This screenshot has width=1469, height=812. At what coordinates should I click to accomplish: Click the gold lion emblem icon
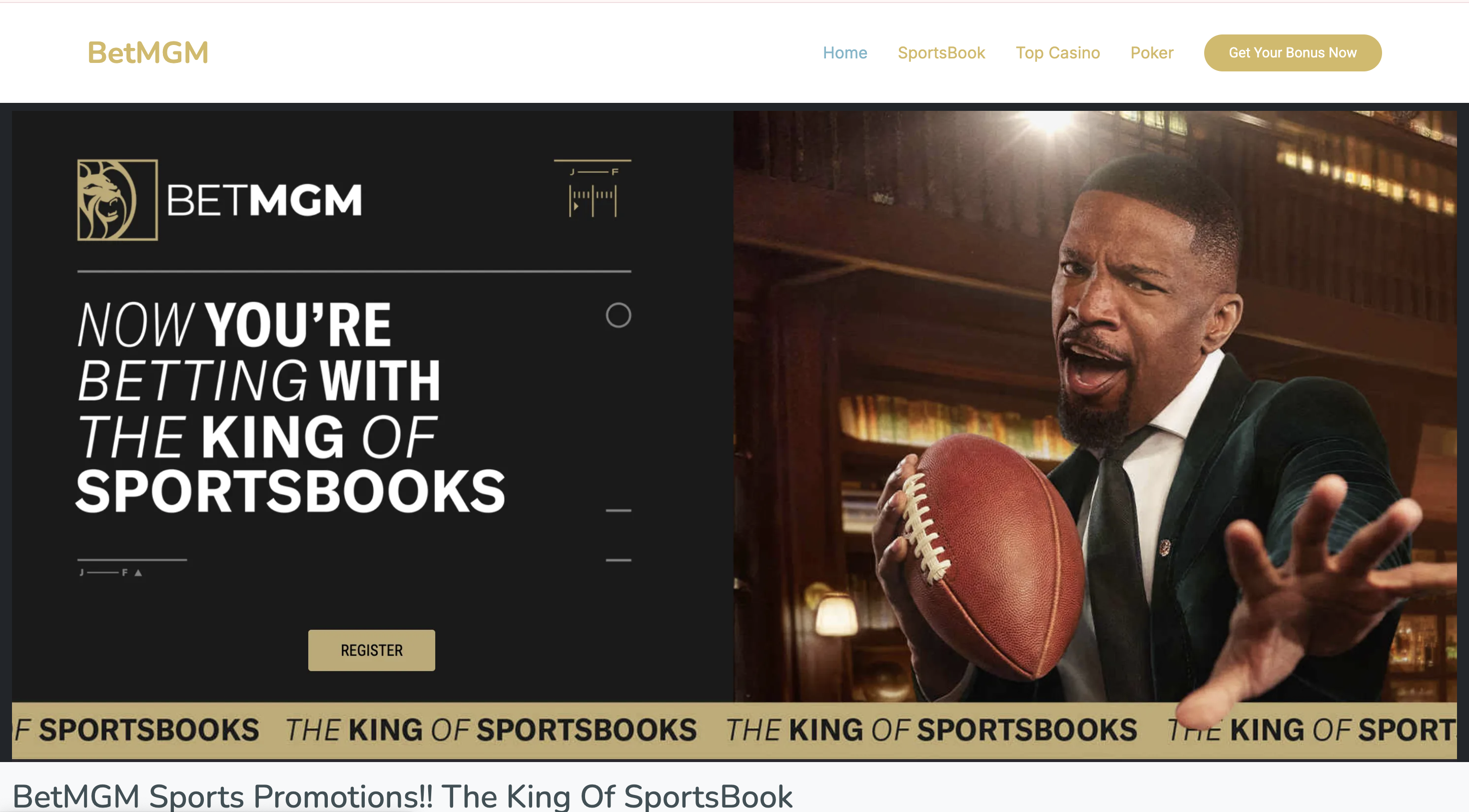click(x=117, y=199)
